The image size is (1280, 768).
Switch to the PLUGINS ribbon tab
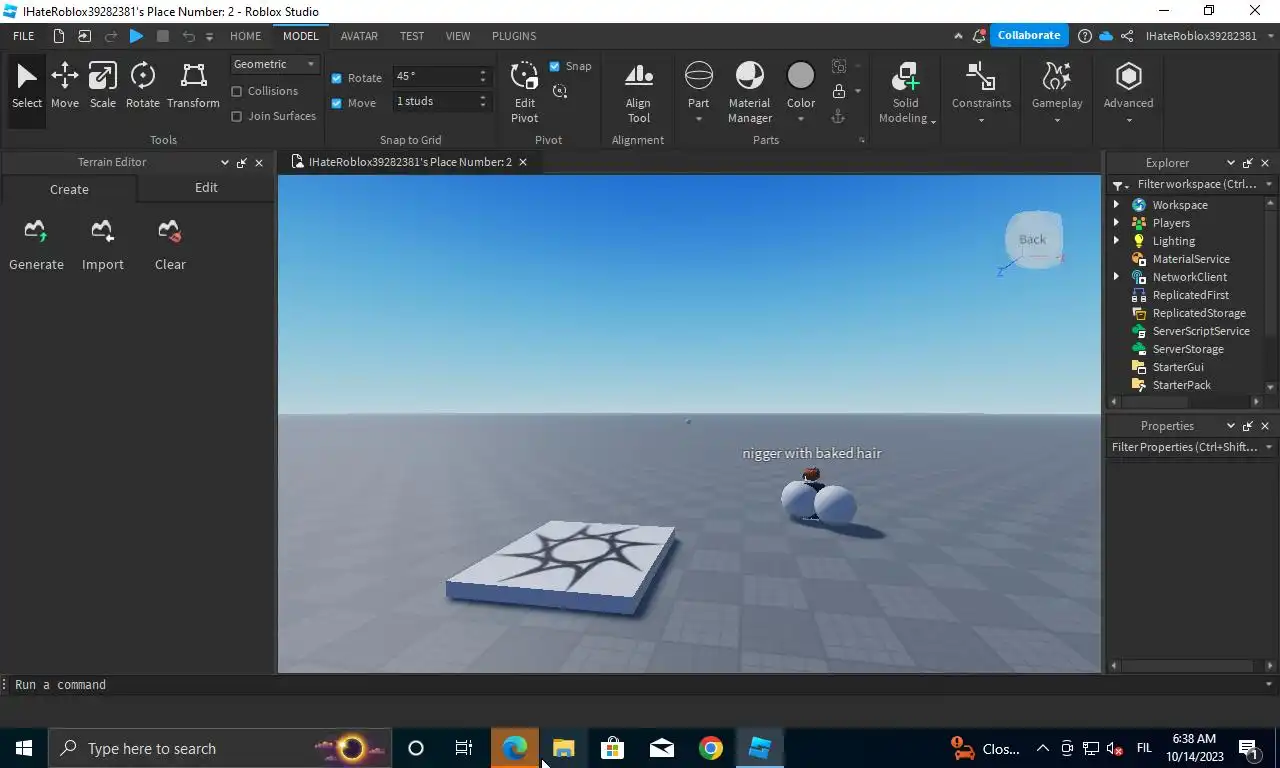[x=514, y=36]
